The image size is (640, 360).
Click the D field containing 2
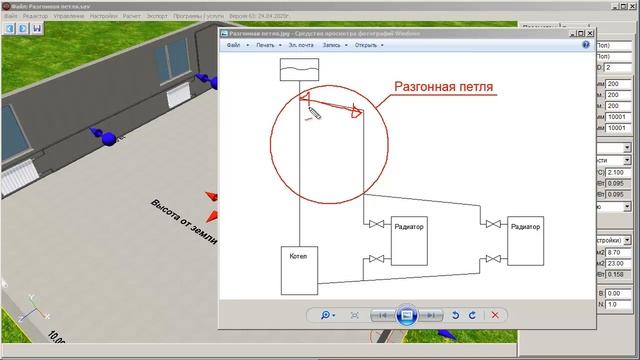tap(618, 67)
